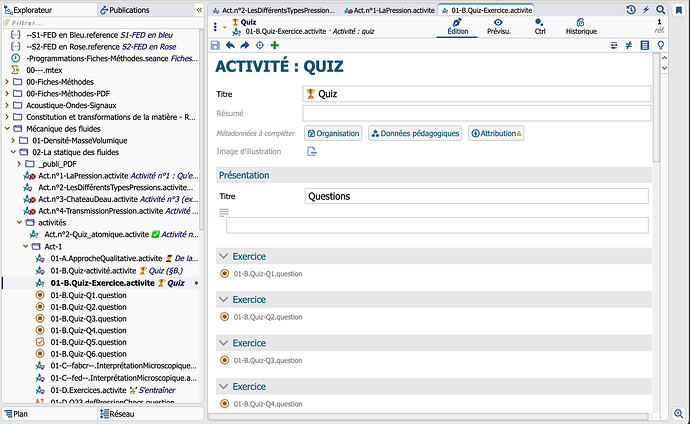Click the Attribution metadata button
Viewport: 690px width, 424px height.
click(496, 133)
